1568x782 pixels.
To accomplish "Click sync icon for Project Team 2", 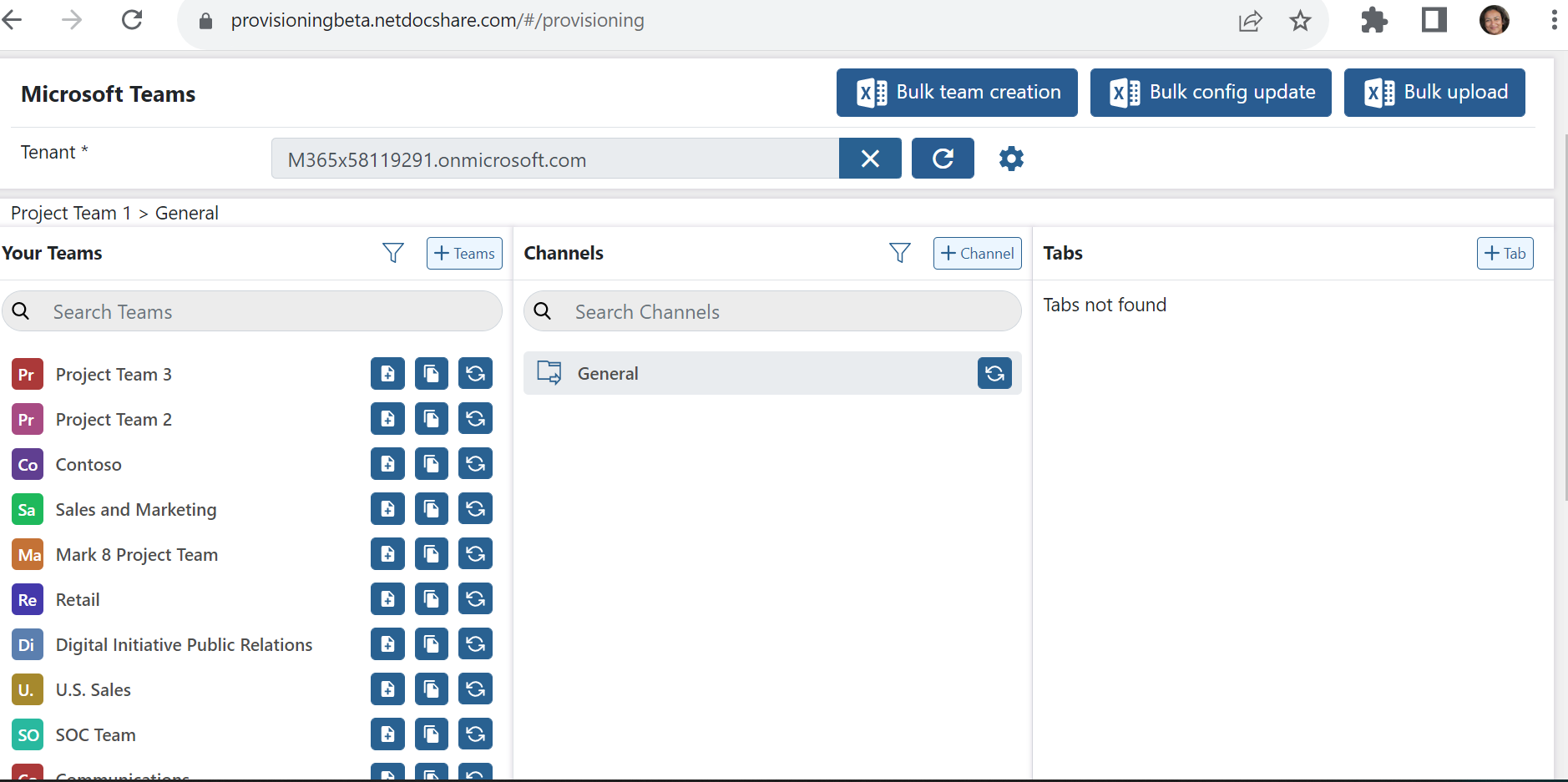I will point(475,419).
